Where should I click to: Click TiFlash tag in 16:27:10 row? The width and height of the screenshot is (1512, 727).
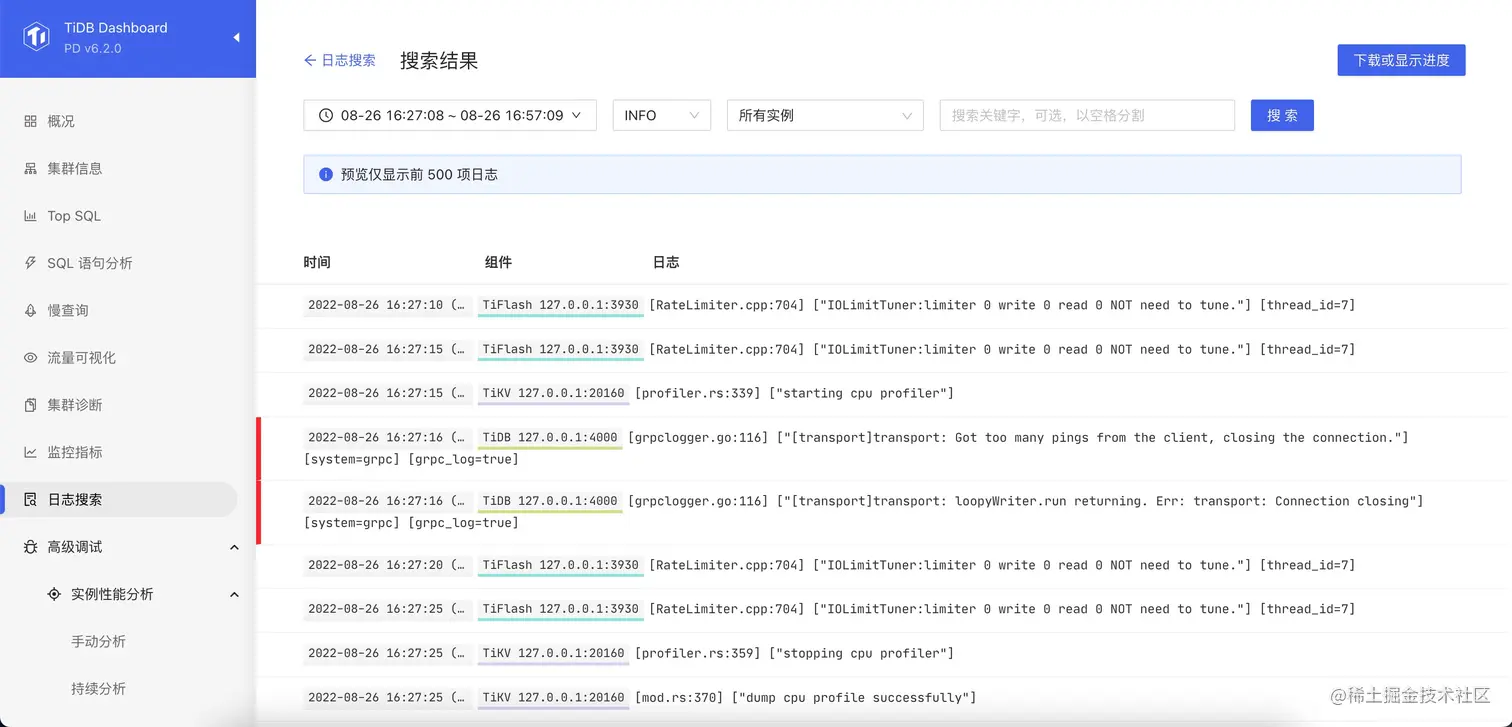tap(560, 306)
